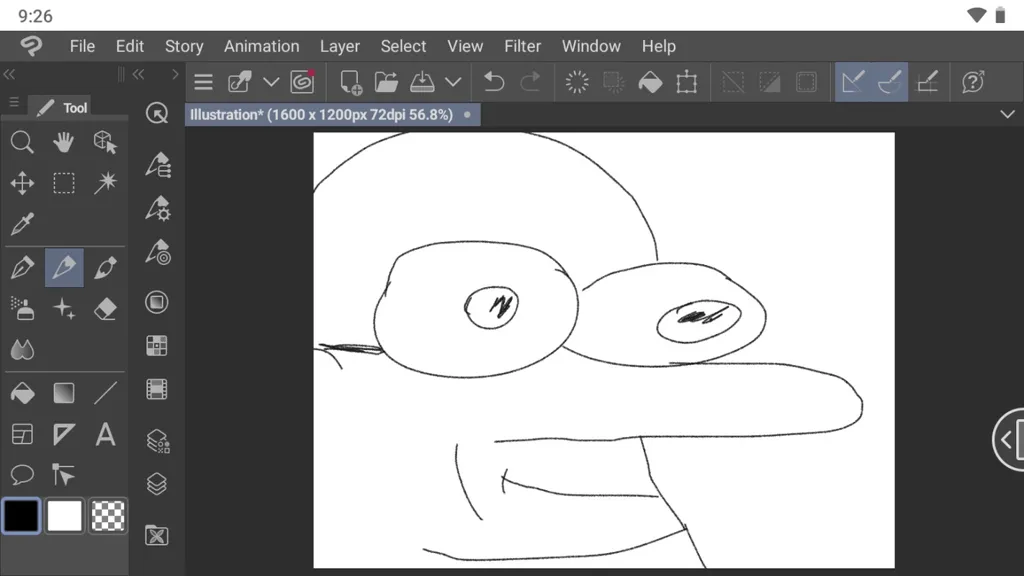Open the Tool Property palette icon
This screenshot has height=576, width=1024.
[x=157, y=208]
